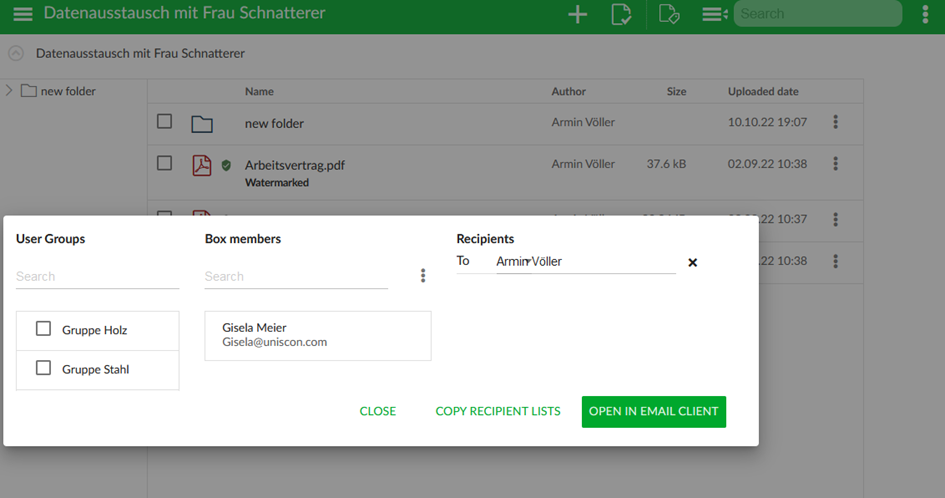Select new folder in the sidebar tree
This screenshot has width=945, height=498.
pos(68,91)
